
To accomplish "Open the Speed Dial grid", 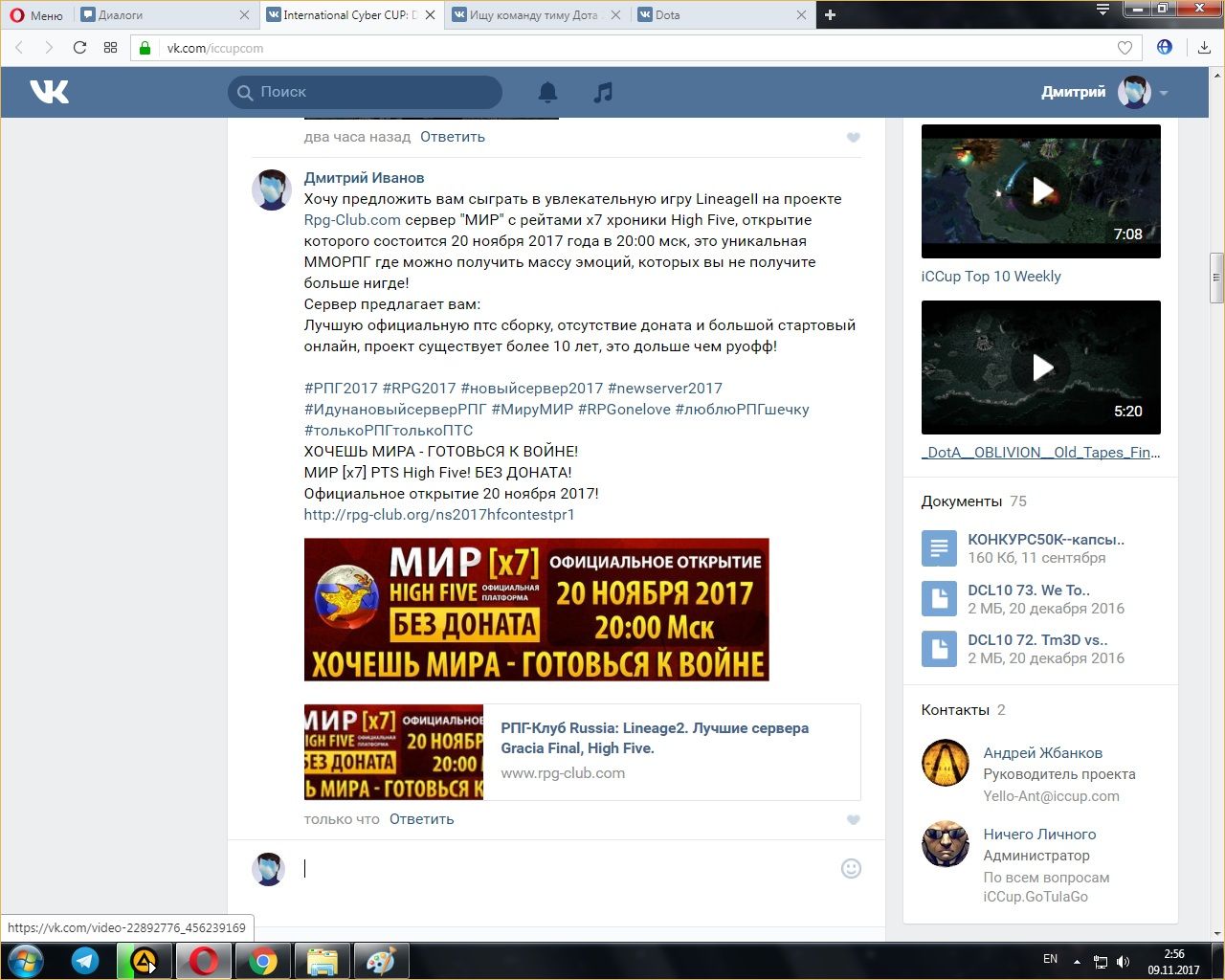I will point(110,48).
